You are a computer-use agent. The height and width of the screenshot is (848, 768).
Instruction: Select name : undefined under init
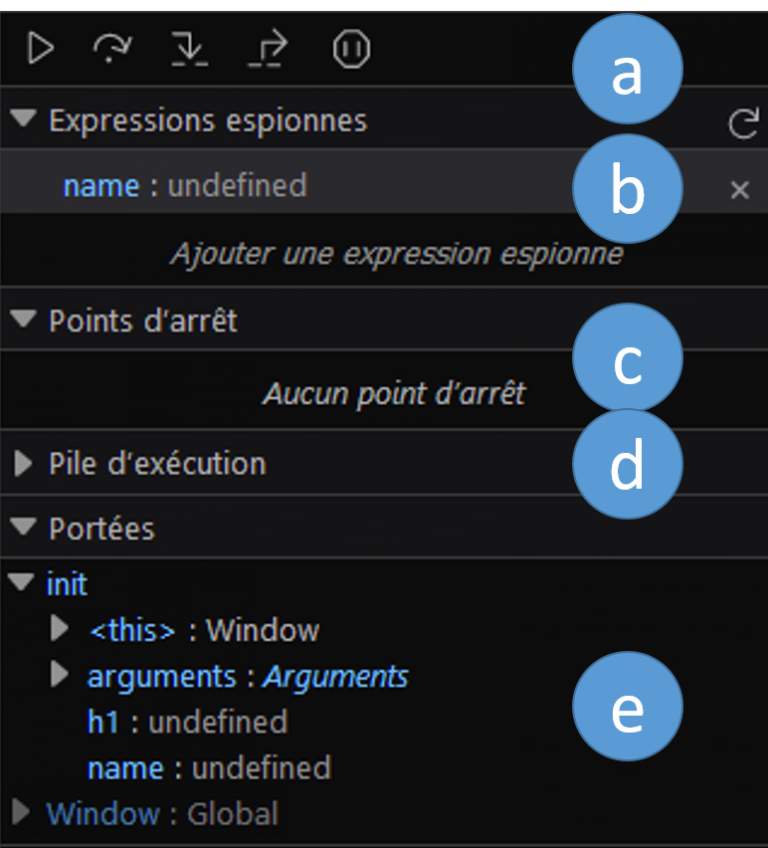[x=209, y=768]
